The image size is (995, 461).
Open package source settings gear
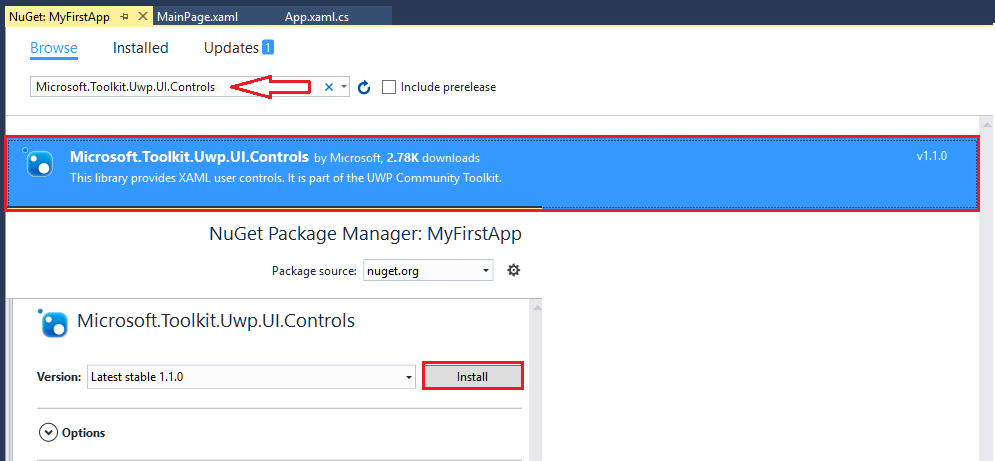tap(514, 270)
